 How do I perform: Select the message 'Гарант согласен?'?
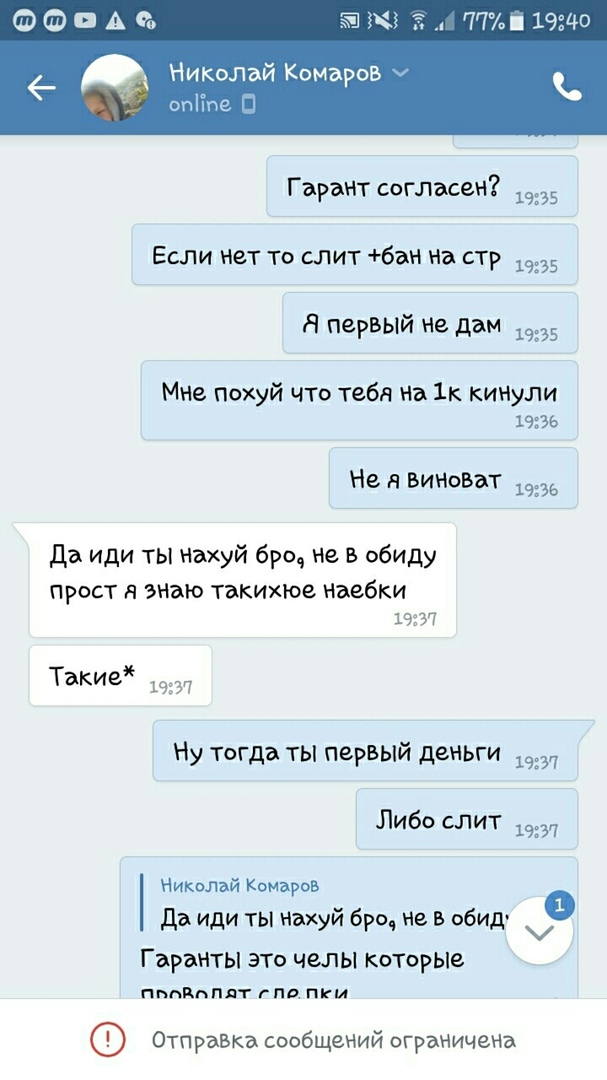[422, 186]
